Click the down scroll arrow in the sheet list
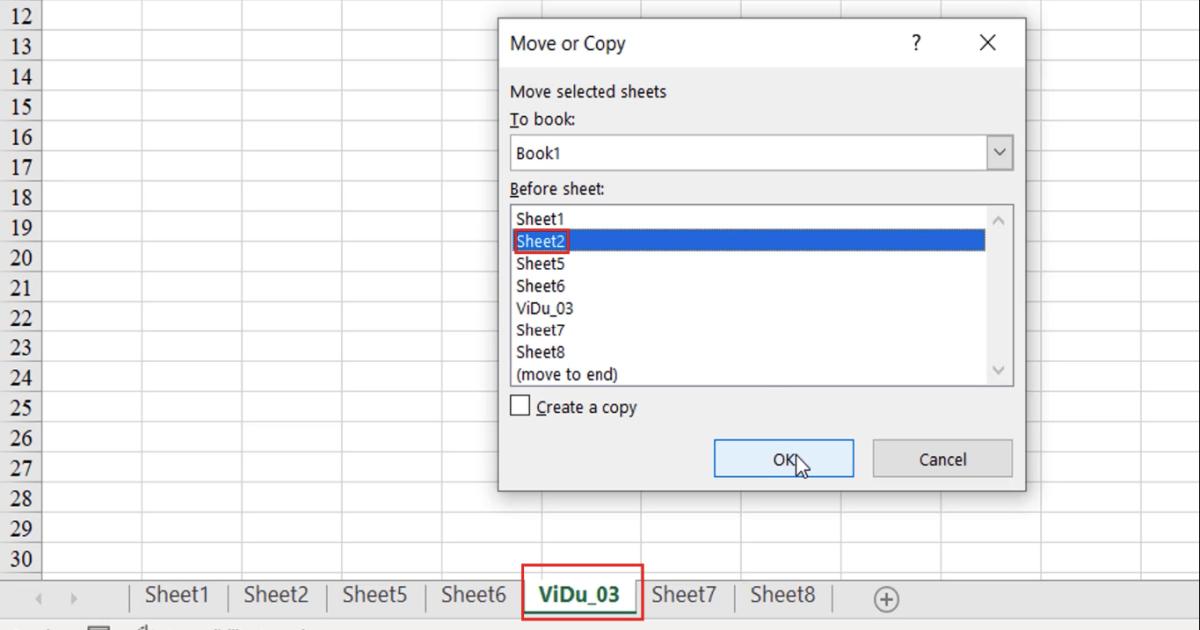The image size is (1200, 630). pyautogui.click(x=997, y=371)
